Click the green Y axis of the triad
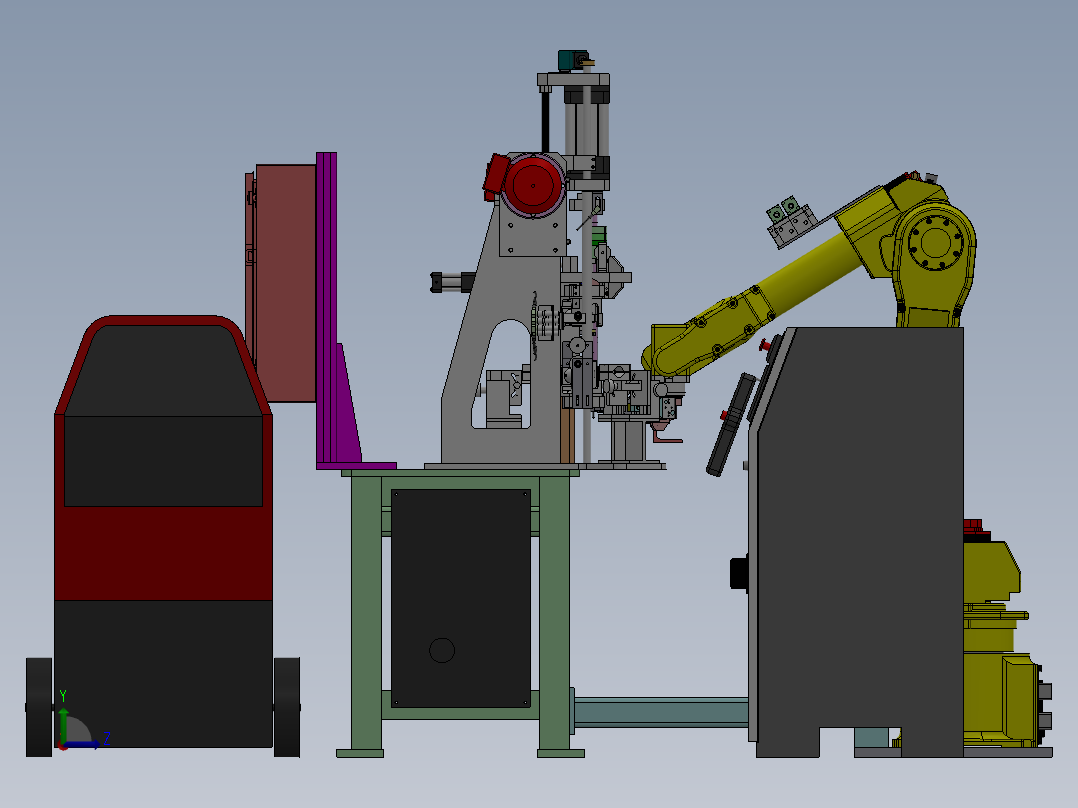The width and height of the screenshot is (1078, 808). click(63, 725)
